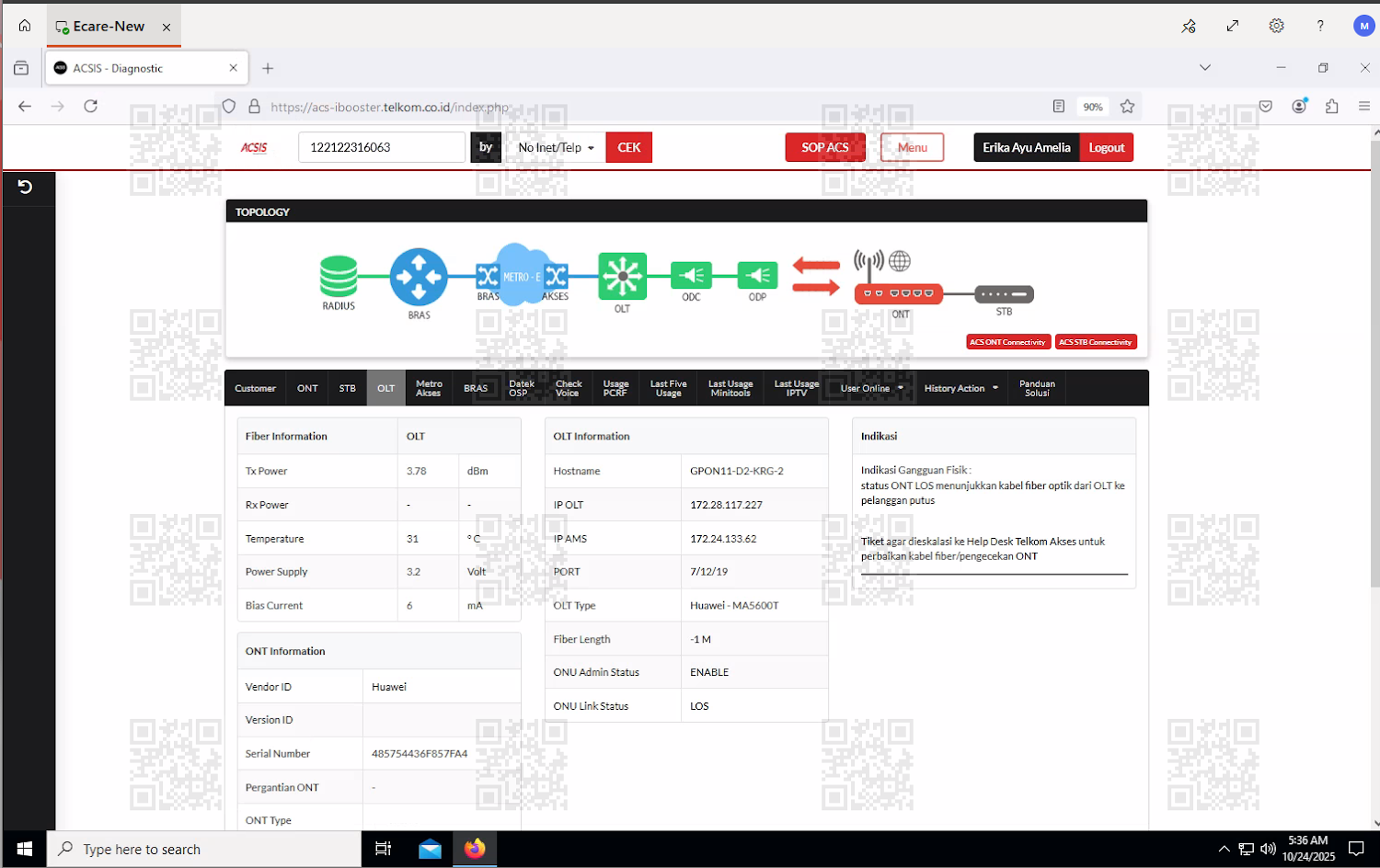This screenshot has height=868, width=1380.
Task: Open Windows Start menu
Action: click(x=24, y=849)
